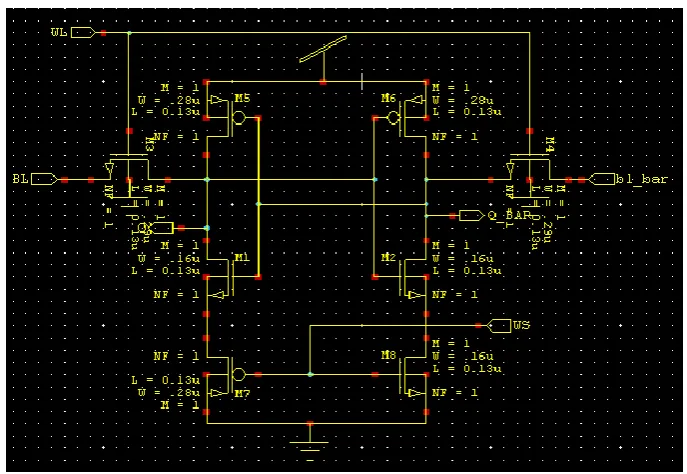
Task: Click the "L = 0.13u" parameter of M8
Action: [x=467, y=368]
